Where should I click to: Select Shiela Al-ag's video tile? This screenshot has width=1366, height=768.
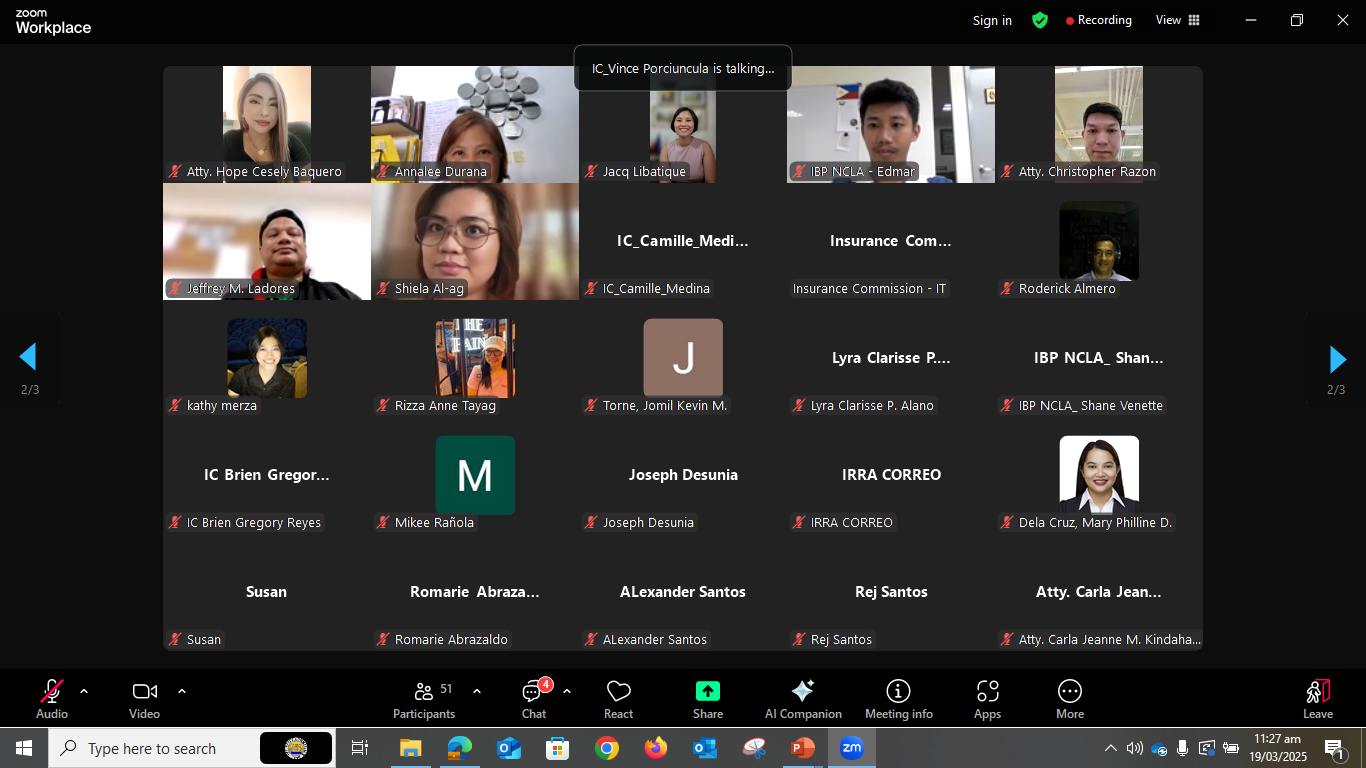475,241
